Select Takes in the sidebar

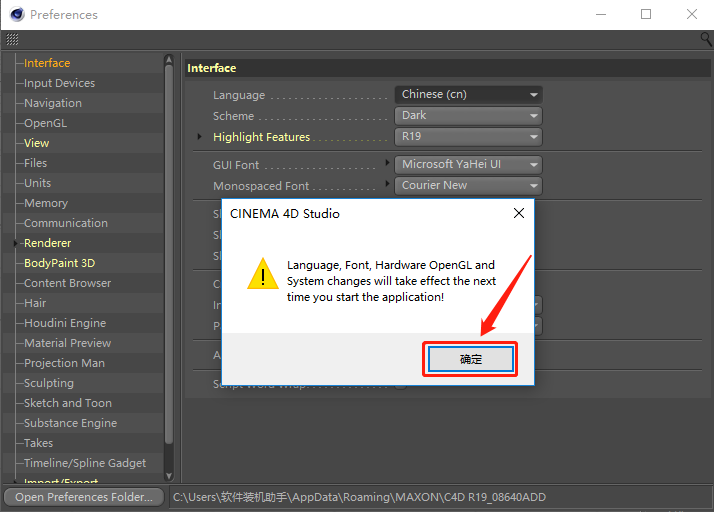pos(38,443)
